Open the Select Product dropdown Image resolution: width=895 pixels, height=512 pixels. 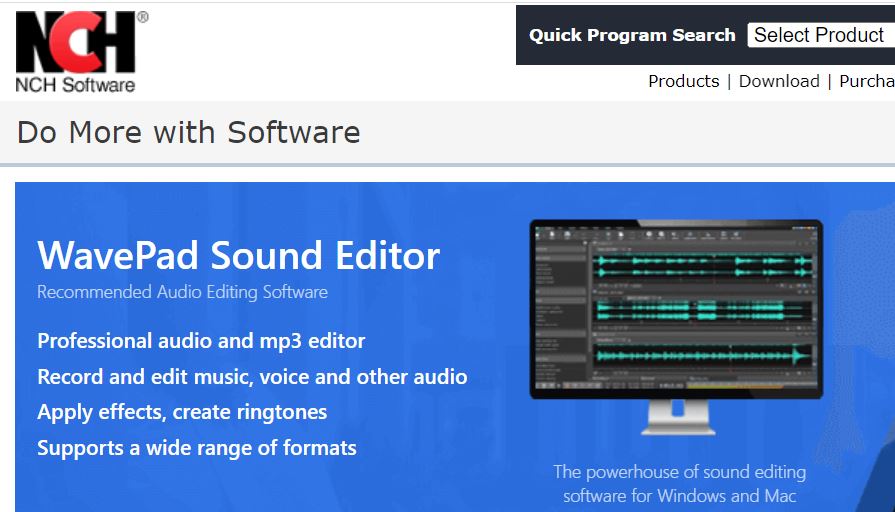[x=821, y=35]
